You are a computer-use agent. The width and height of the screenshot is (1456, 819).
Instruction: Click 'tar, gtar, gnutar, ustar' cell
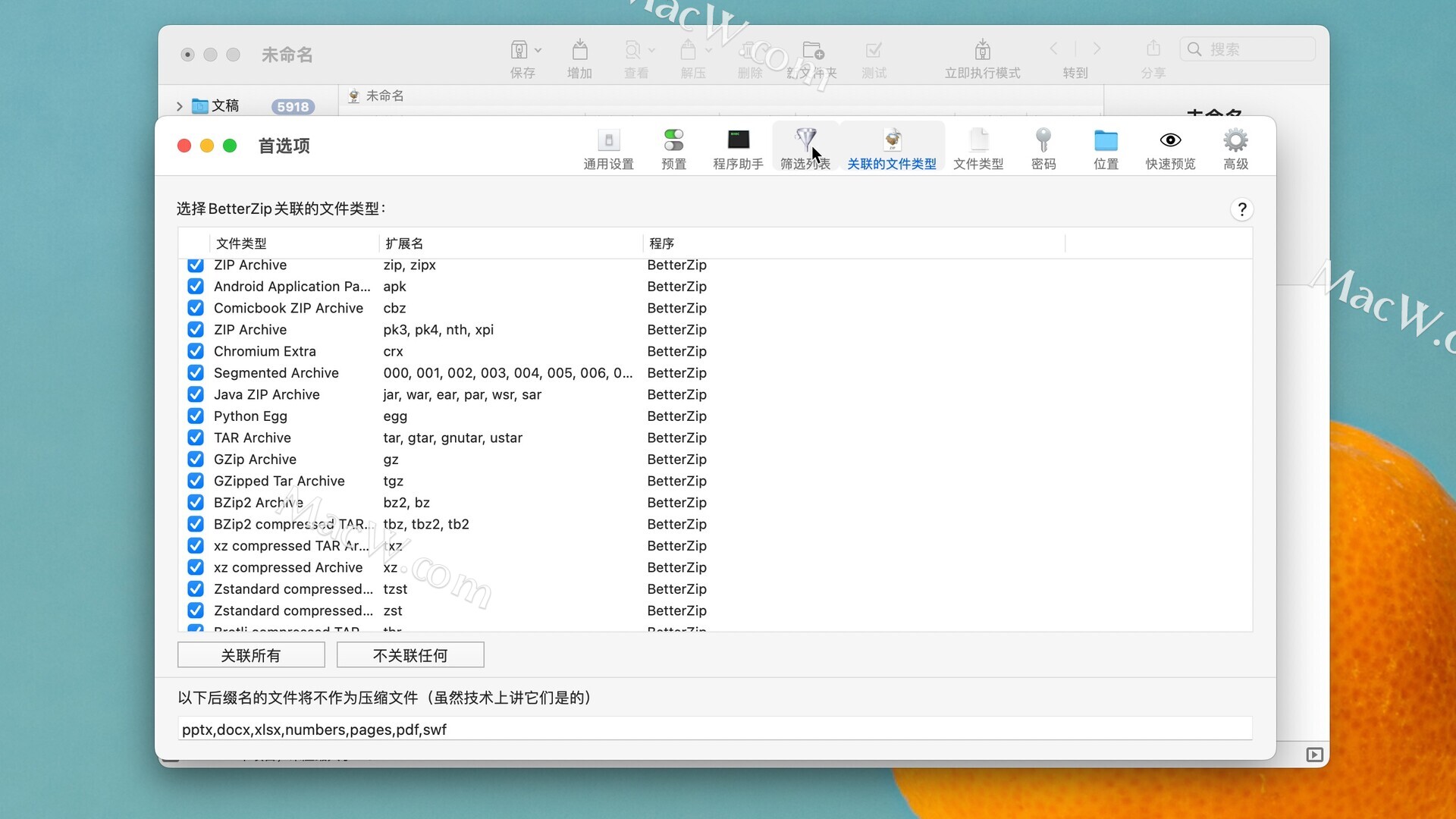(x=453, y=438)
